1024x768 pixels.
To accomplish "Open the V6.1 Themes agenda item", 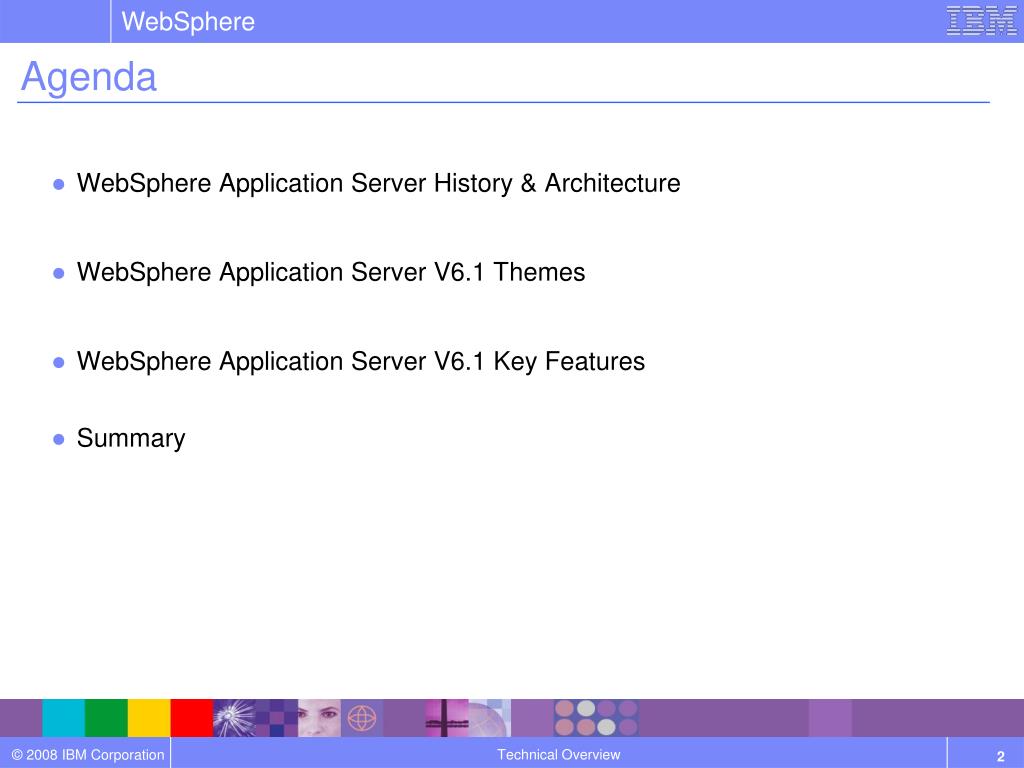I will pyautogui.click(x=330, y=272).
